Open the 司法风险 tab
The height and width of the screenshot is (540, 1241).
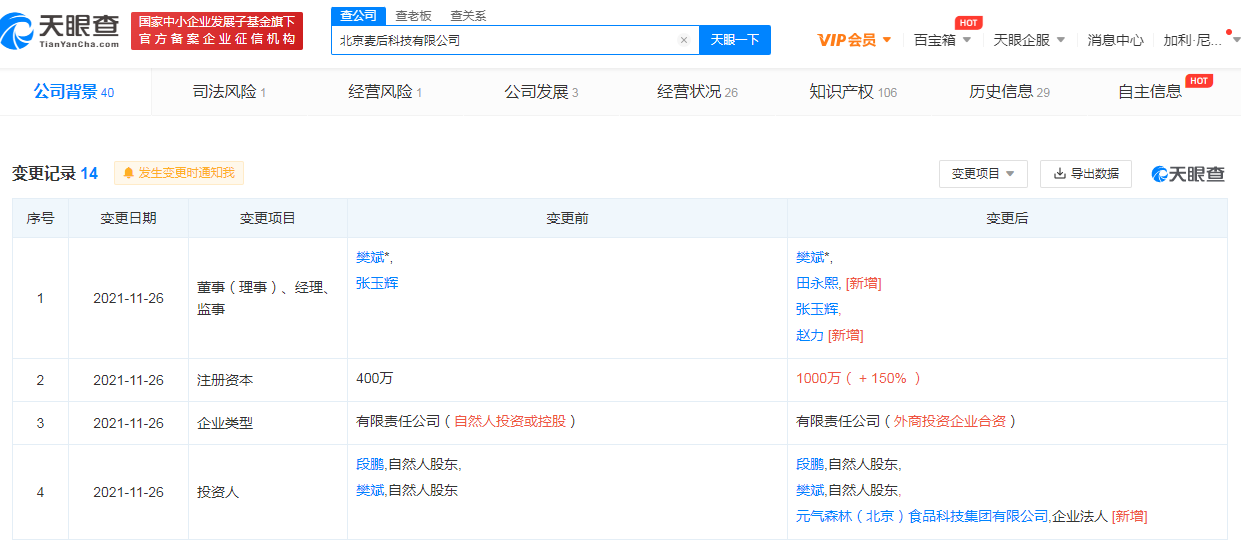[x=228, y=92]
